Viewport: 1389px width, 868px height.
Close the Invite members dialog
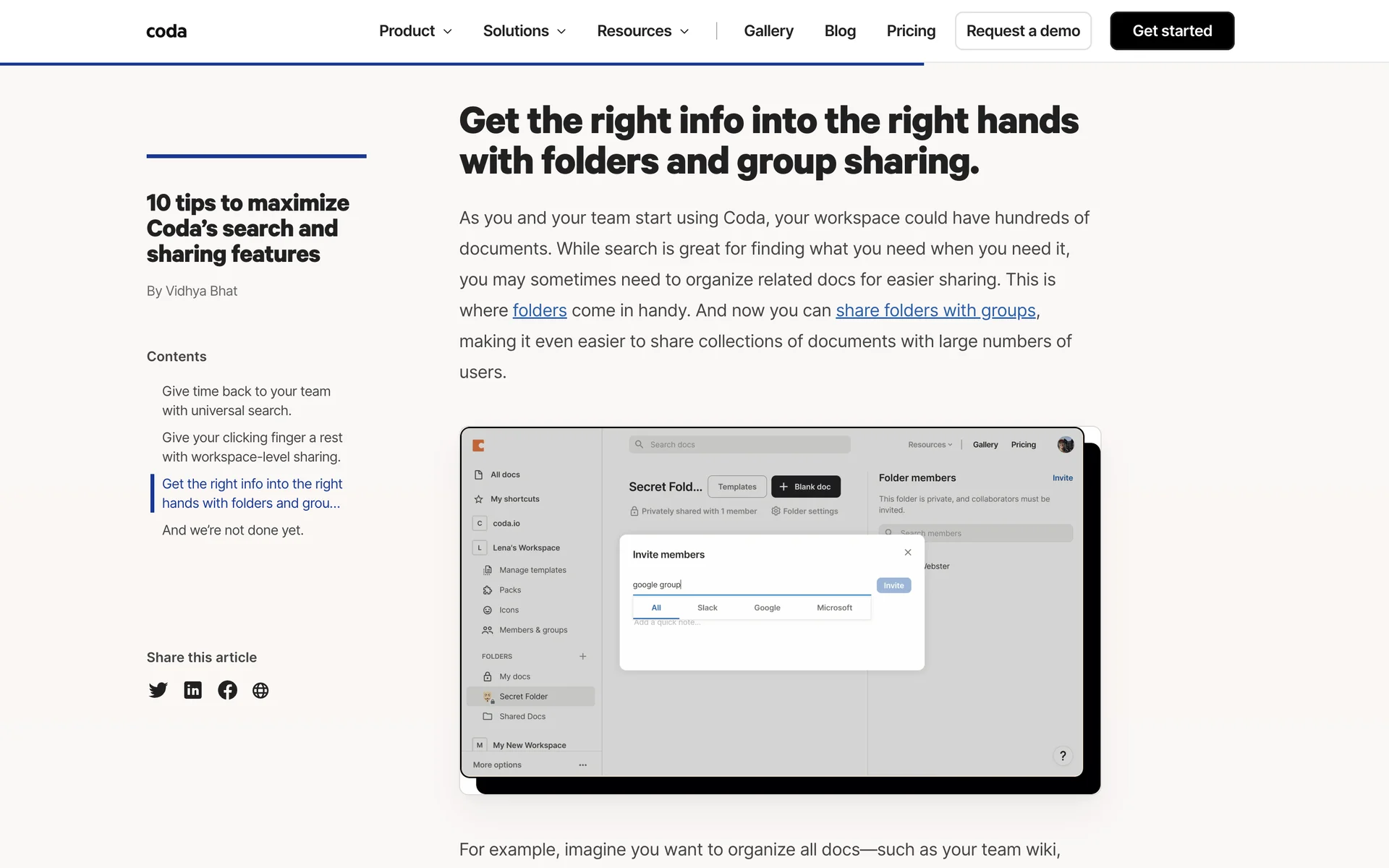[x=908, y=553]
